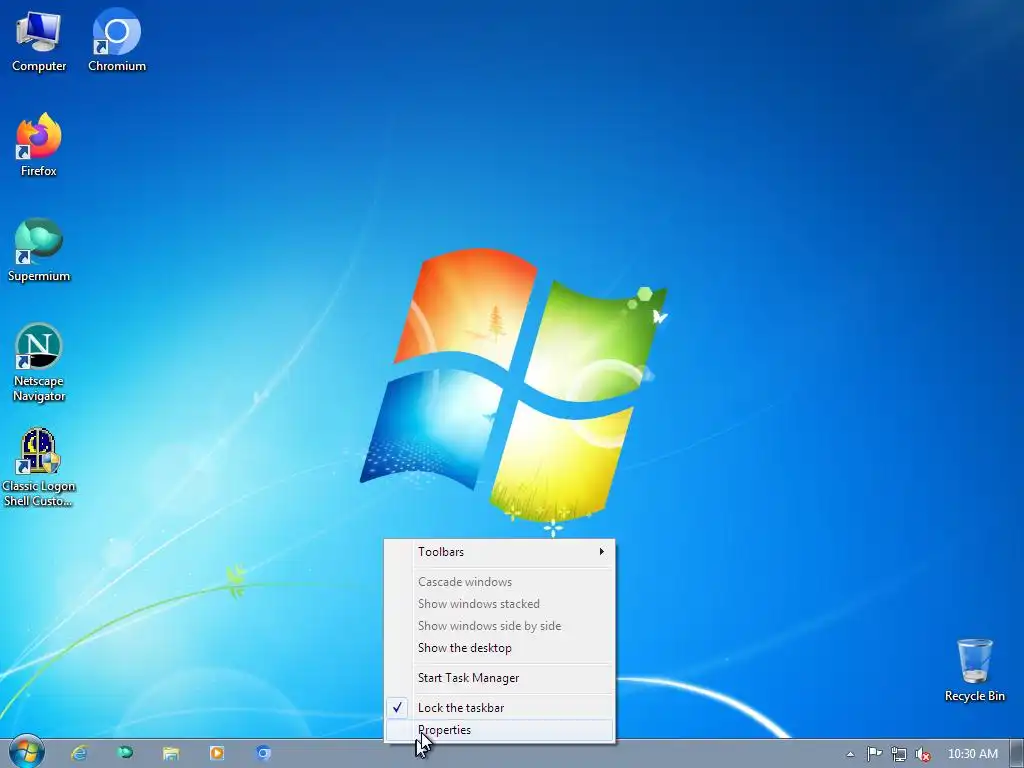Toggle Lock the taskbar option
The height and width of the screenshot is (768, 1024).
point(500,708)
